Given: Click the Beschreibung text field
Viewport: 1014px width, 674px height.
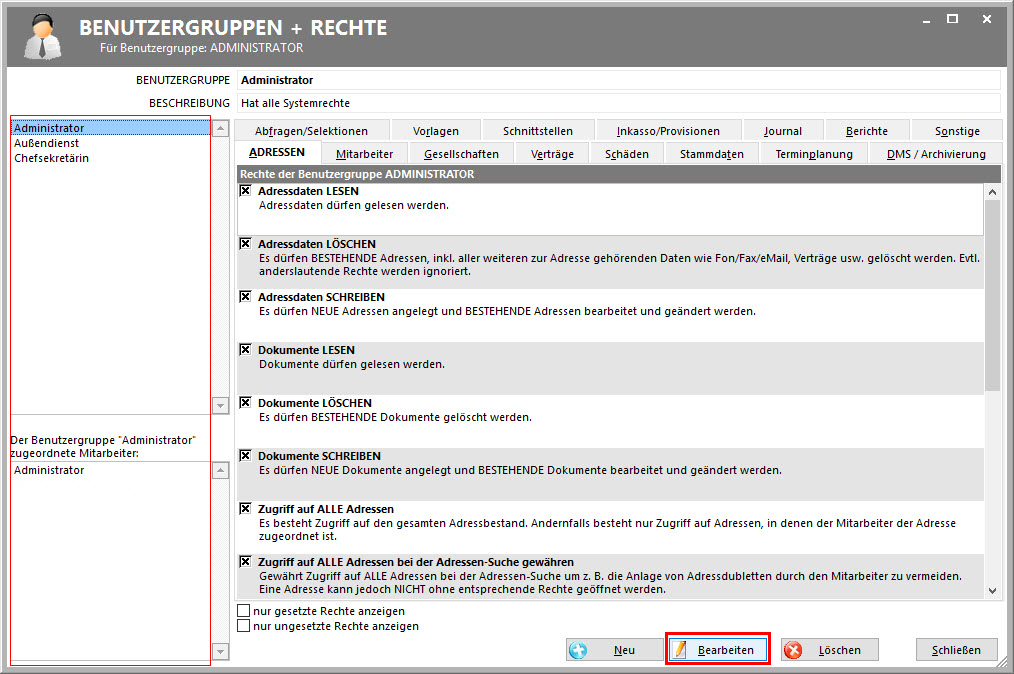Looking at the screenshot, I should tap(618, 103).
